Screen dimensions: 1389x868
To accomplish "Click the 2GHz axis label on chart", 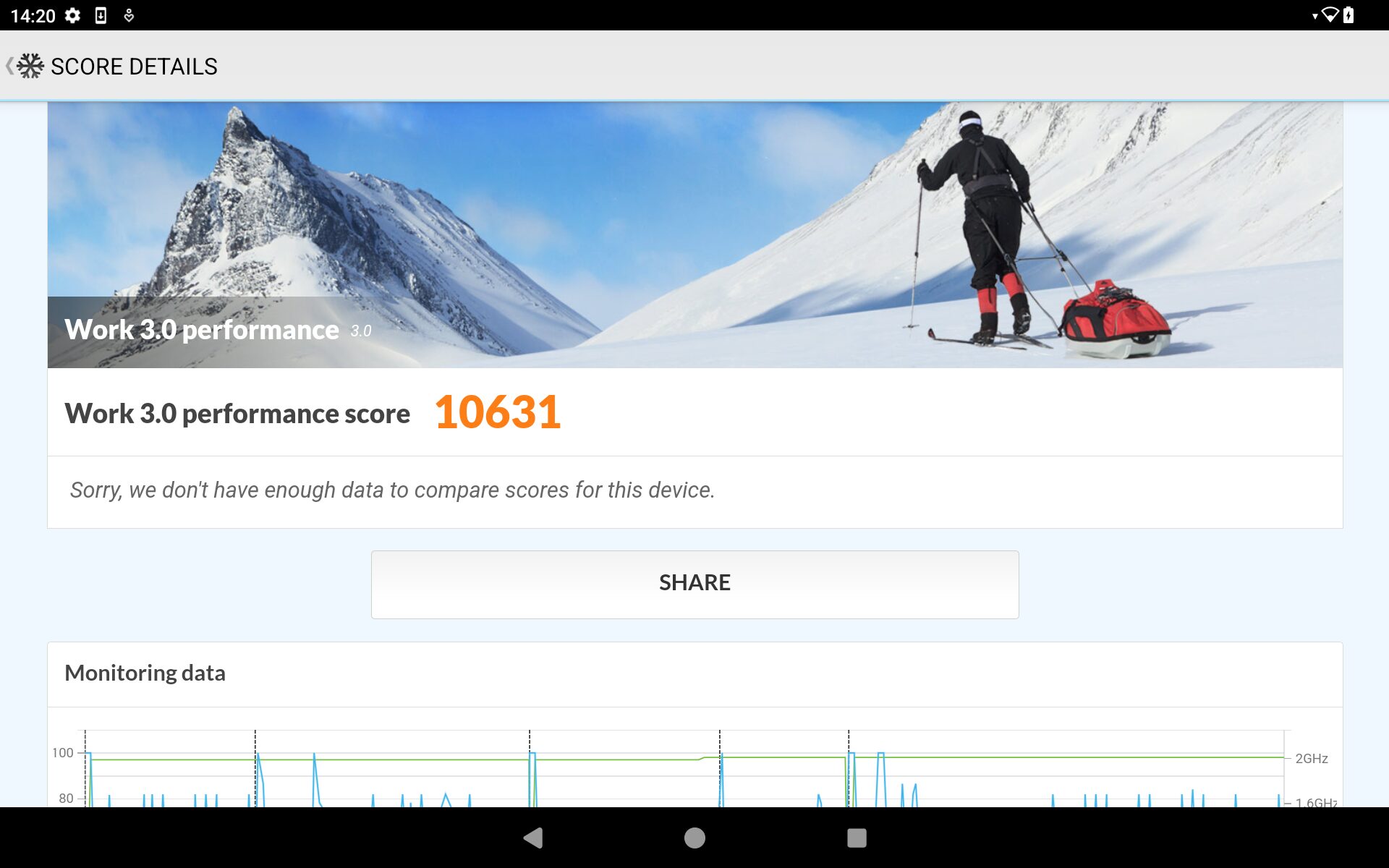I will tap(1312, 758).
